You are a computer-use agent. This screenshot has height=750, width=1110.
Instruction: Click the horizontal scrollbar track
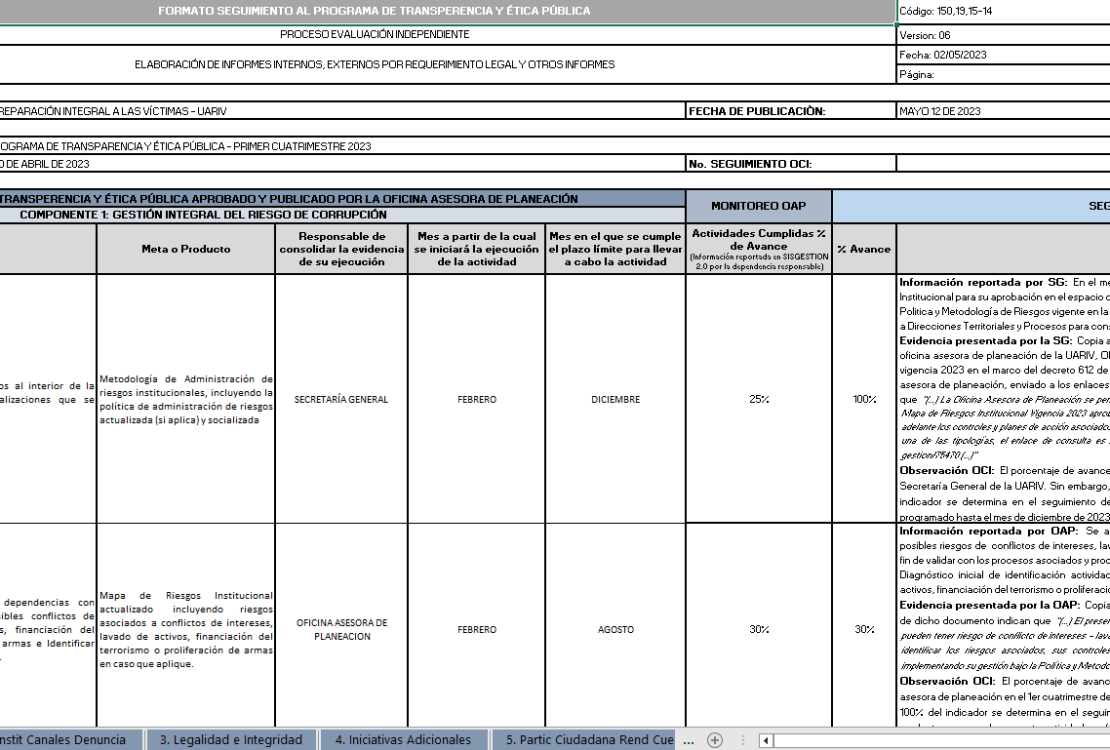942,740
